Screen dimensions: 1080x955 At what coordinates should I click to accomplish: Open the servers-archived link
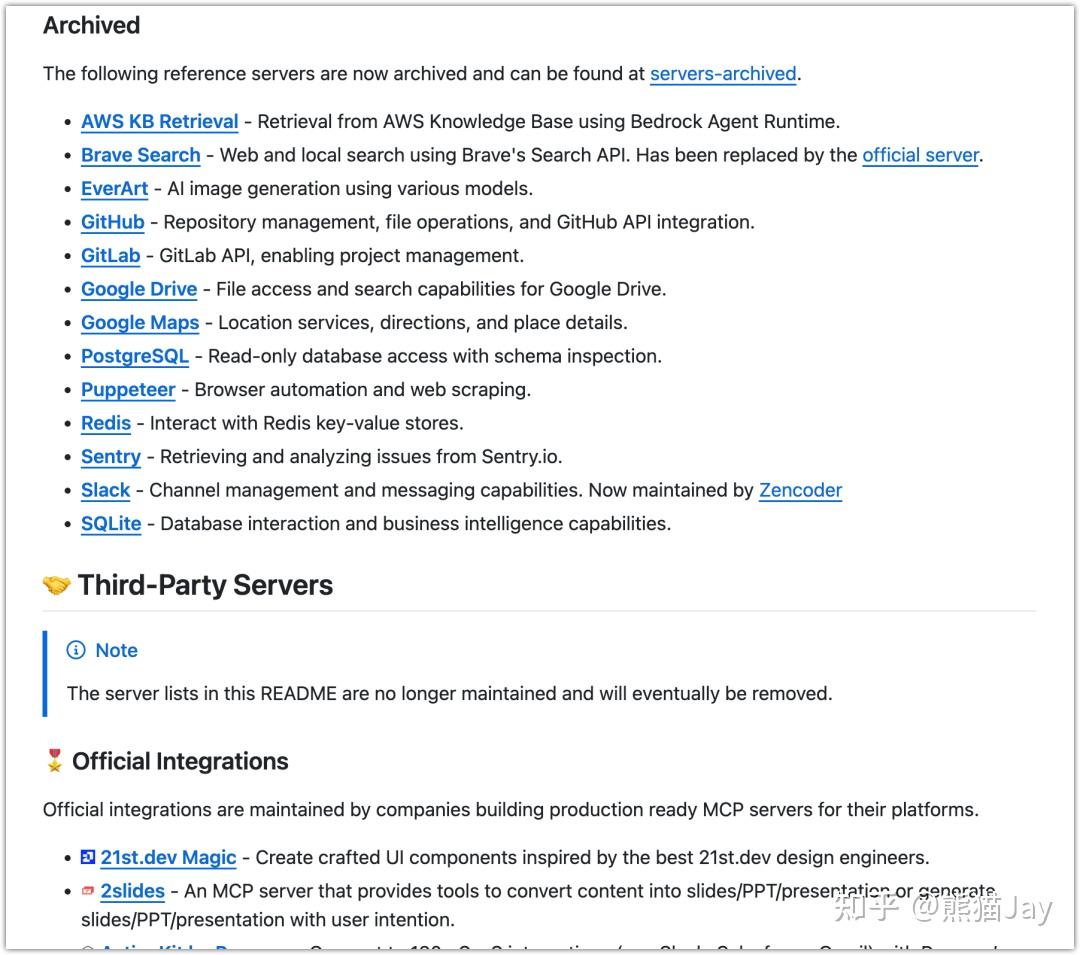(x=723, y=73)
